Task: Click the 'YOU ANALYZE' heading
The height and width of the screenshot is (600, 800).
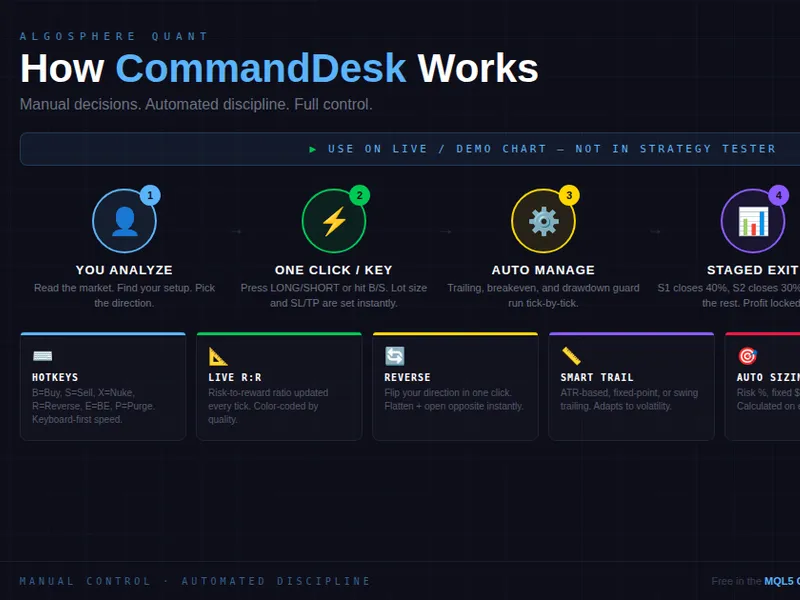Action: tap(124, 270)
